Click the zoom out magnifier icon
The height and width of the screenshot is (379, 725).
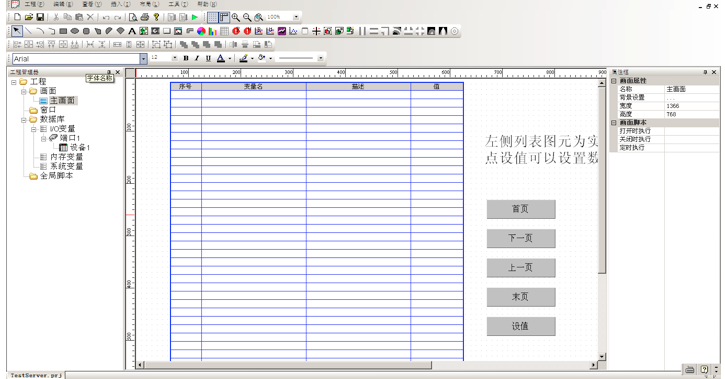247,18
